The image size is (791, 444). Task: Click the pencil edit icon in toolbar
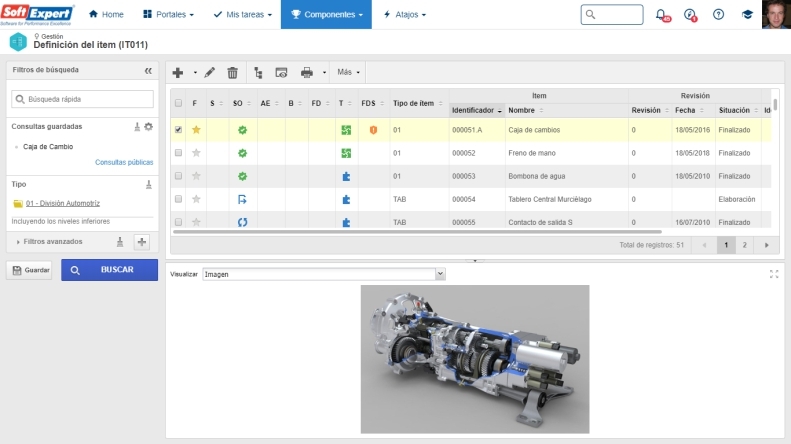click(209, 72)
